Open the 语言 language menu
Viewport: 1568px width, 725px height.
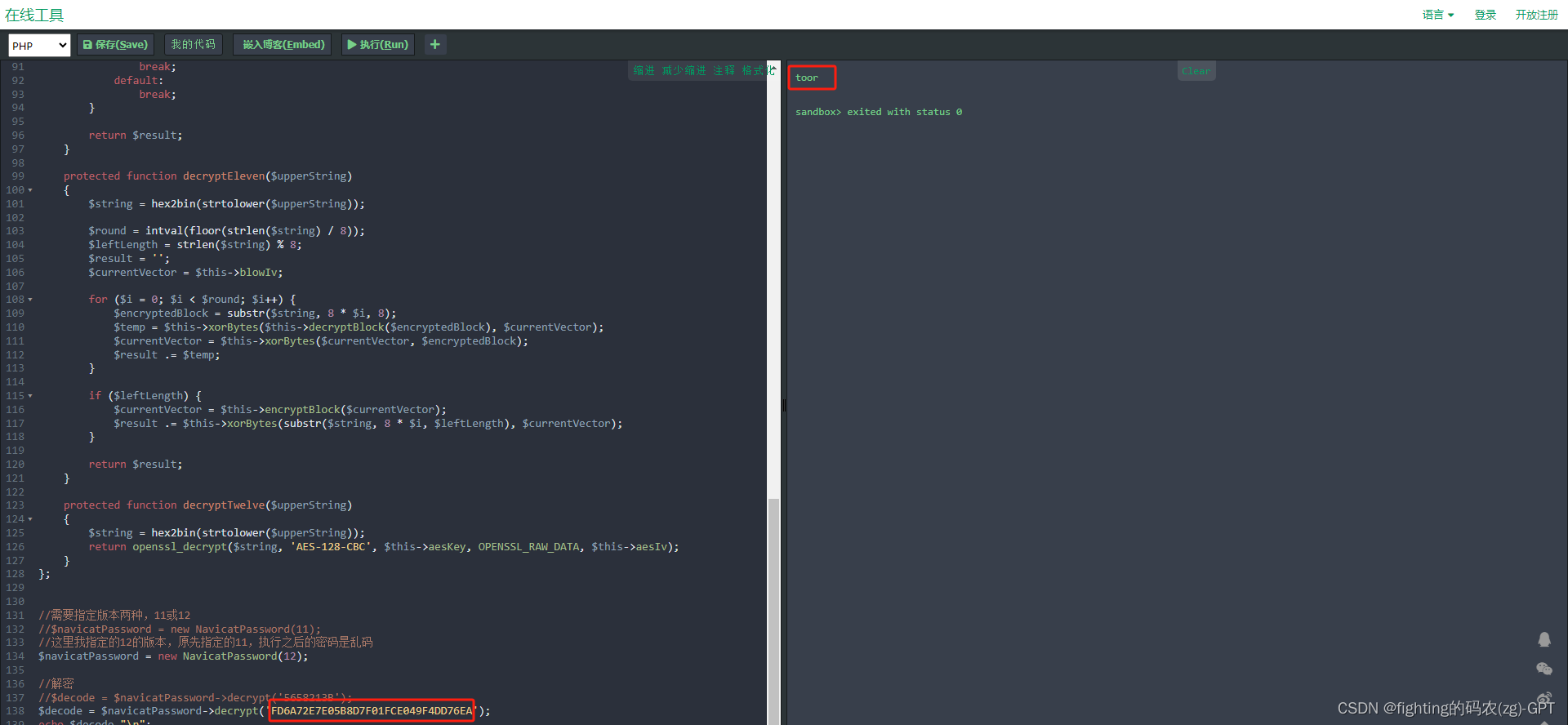(1438, 15)
